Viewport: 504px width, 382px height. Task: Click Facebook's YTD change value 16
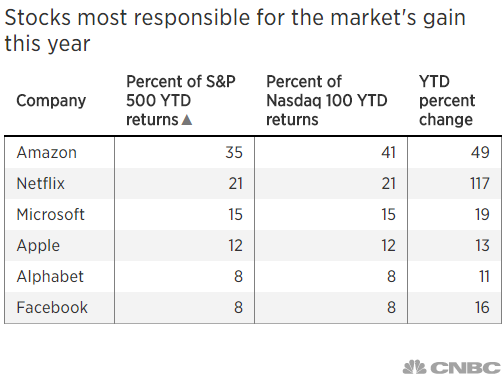tap(482, 307)
